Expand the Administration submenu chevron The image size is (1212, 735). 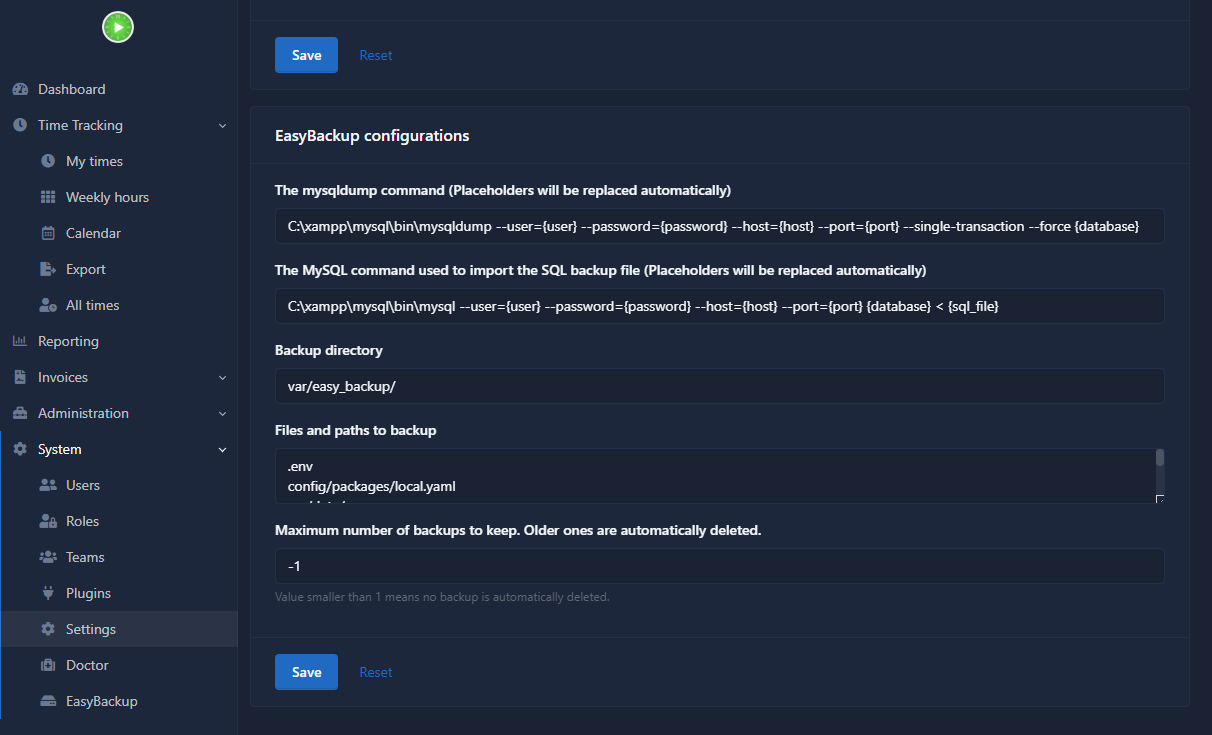pyautogui.click(x=222, y=413)
